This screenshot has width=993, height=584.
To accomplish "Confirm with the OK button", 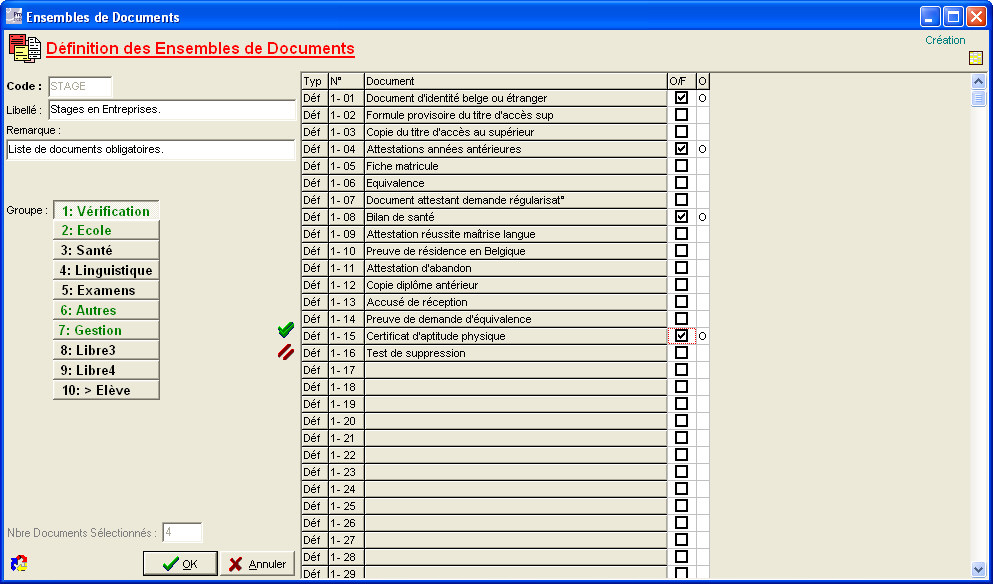I will point(180,564).
